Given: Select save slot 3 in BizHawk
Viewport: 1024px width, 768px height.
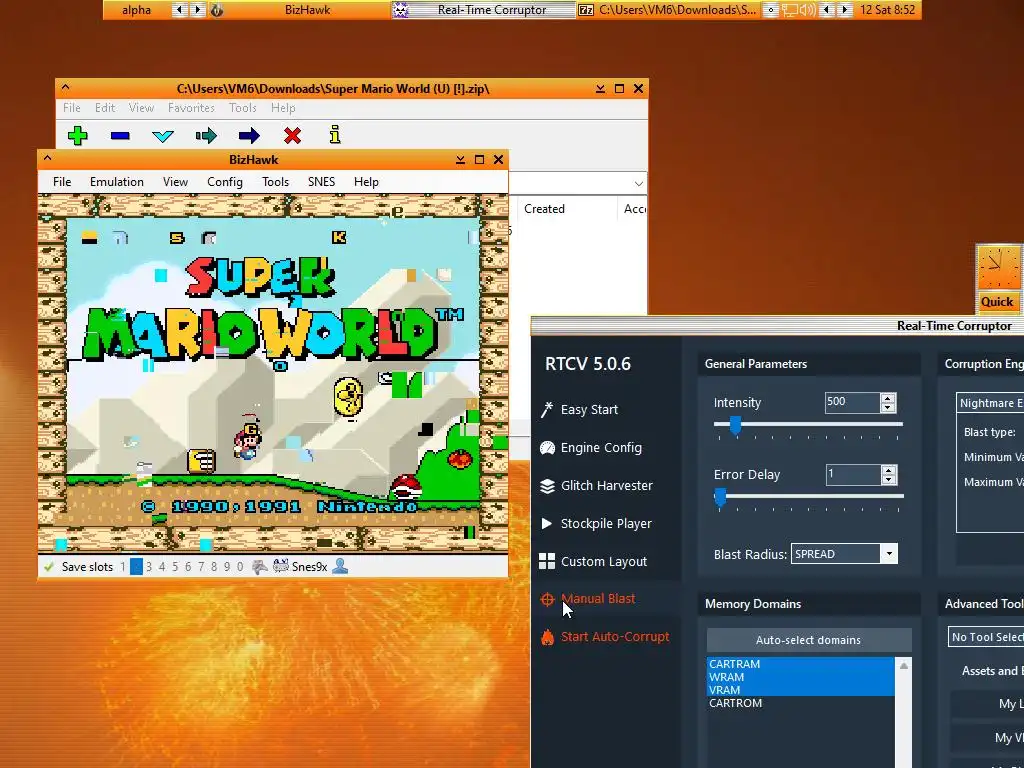Looking at the screenshot, I should coord(149,567).
